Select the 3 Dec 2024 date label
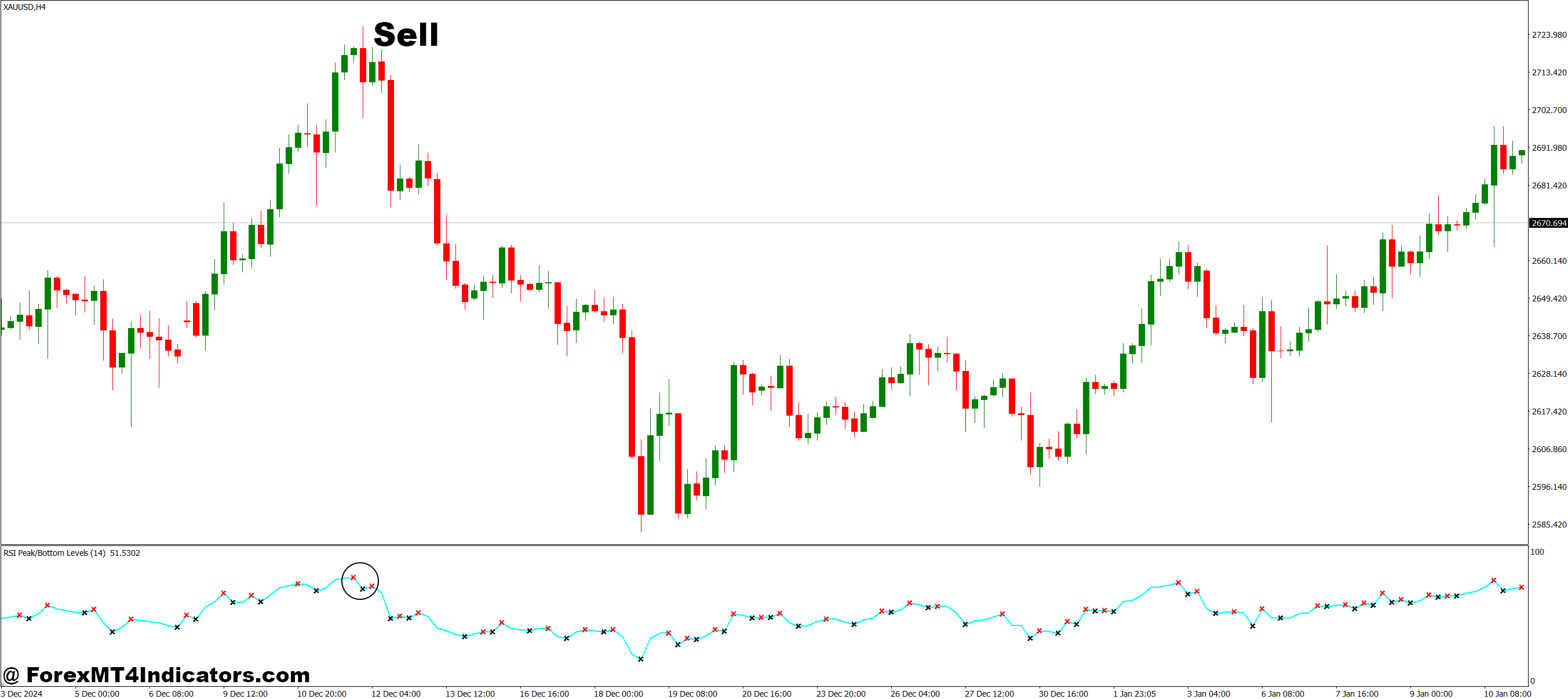 [x=23, y=694]
